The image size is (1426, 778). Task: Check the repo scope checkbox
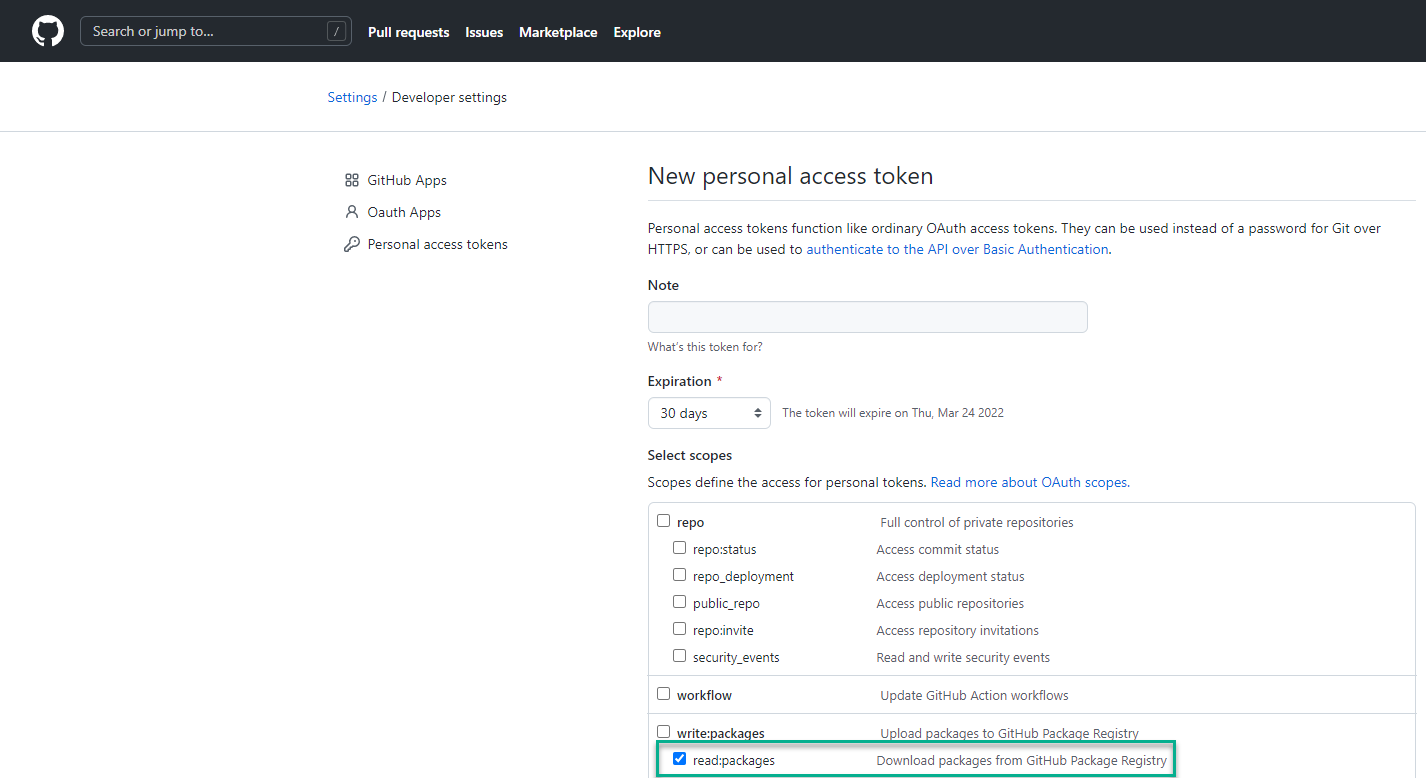click(663, 521)
